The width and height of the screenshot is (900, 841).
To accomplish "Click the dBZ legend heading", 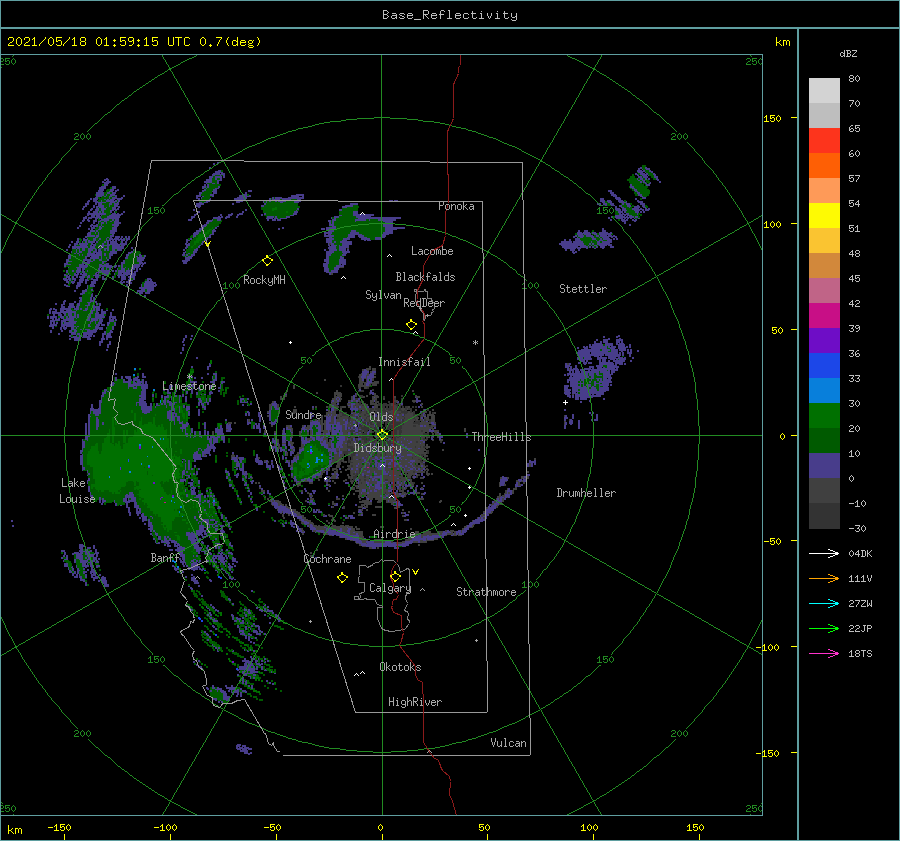I will [848, 53].
